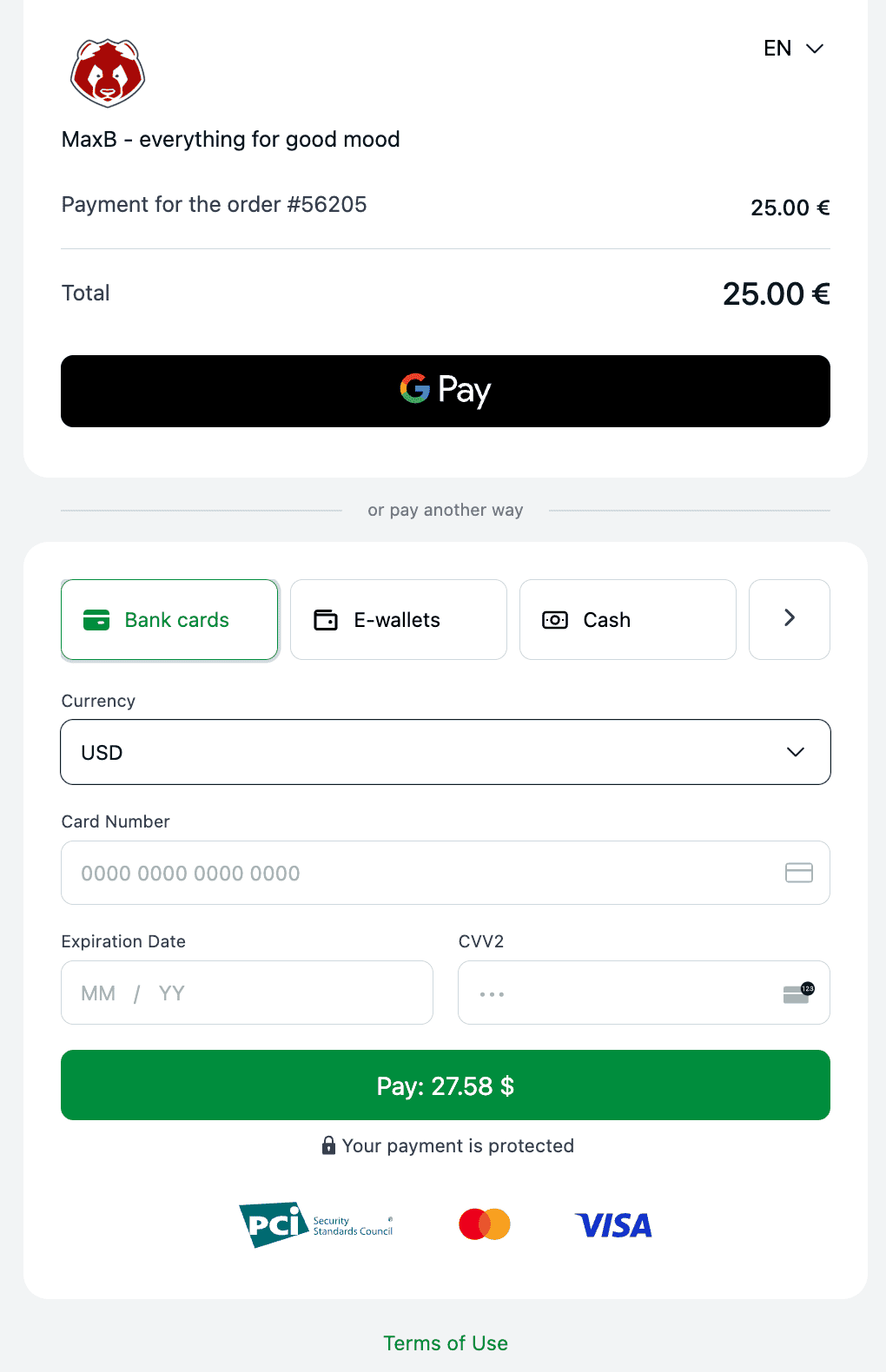Click the PCI Security Standards Council logo

click(x=317, y=1224)
